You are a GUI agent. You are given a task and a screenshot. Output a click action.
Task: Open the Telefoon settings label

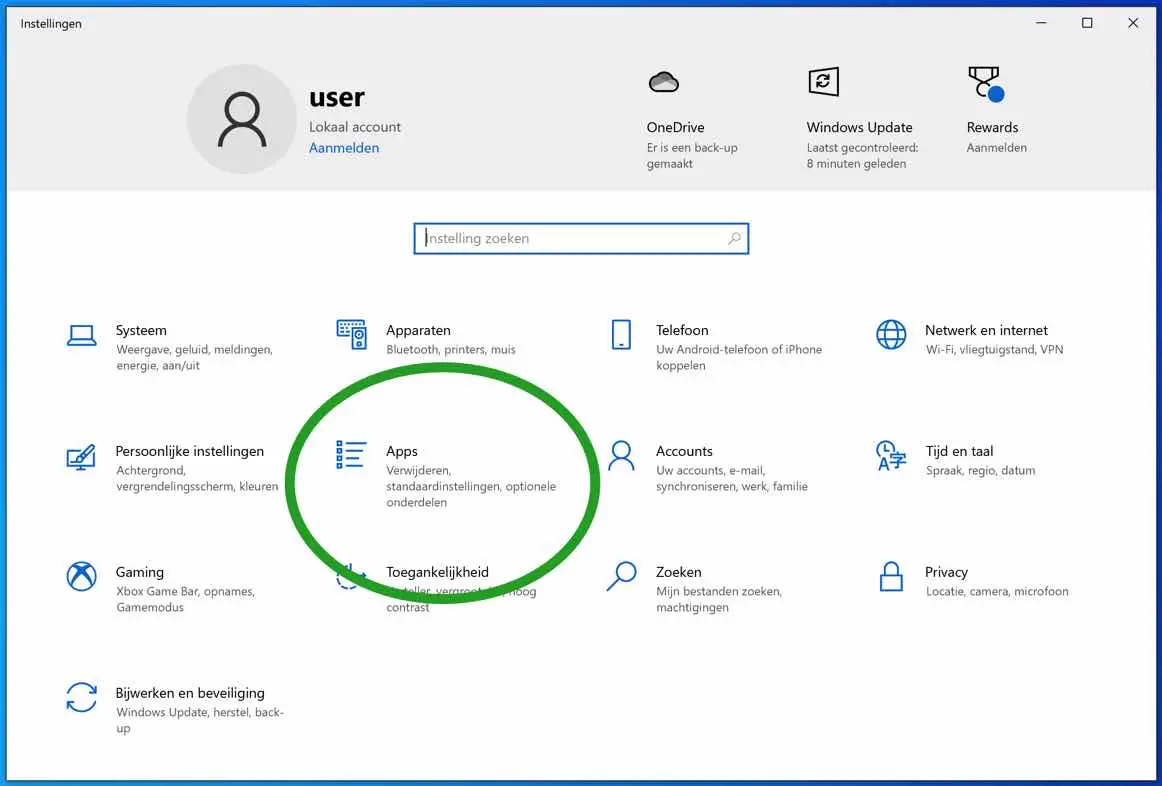[x=682, y=330]
